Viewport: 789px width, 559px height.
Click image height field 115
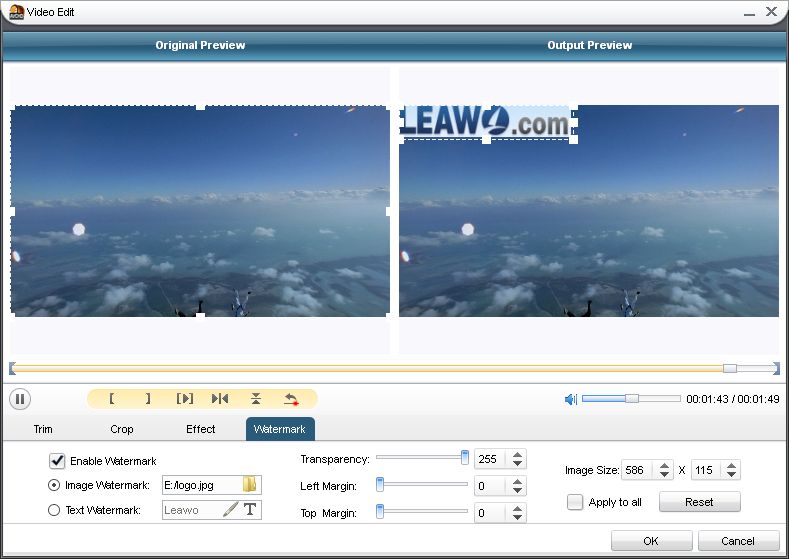tap(707, 470)
